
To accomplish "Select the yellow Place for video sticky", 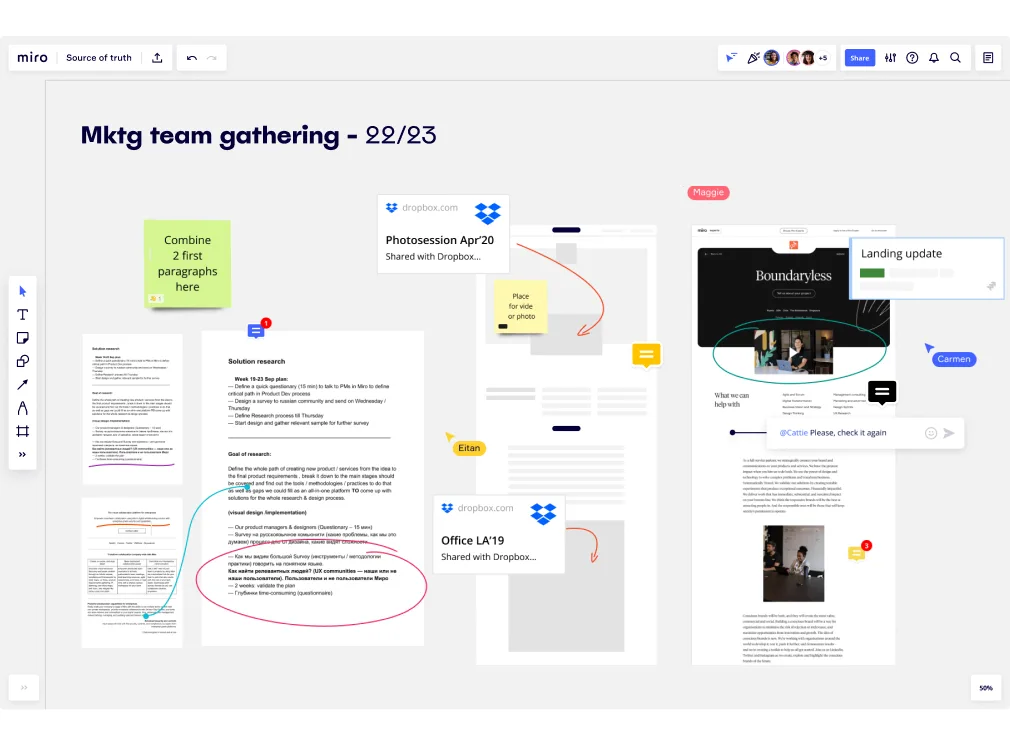I will 520,307.
